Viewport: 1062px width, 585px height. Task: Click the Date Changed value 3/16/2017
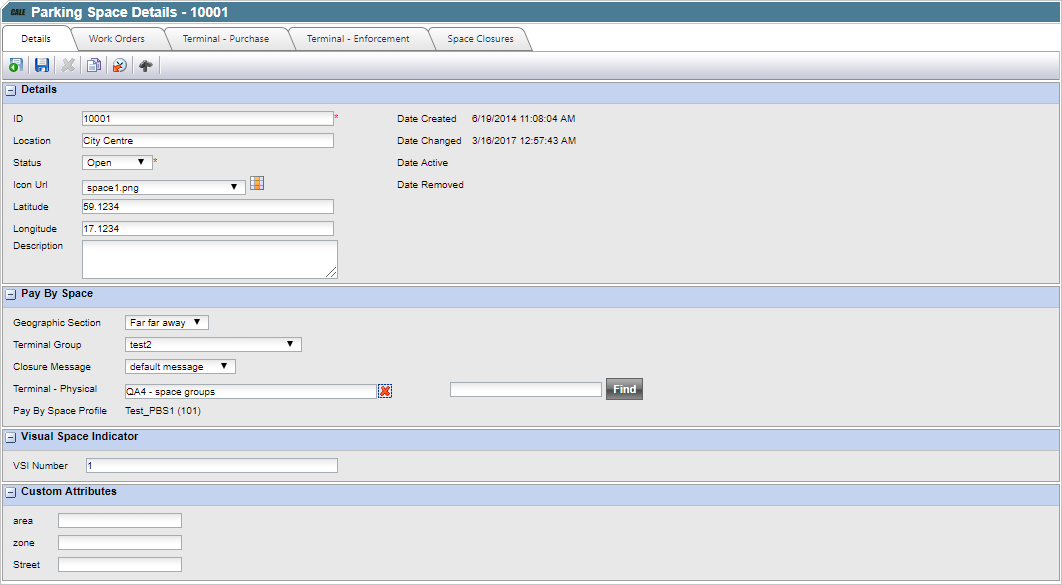524,141
